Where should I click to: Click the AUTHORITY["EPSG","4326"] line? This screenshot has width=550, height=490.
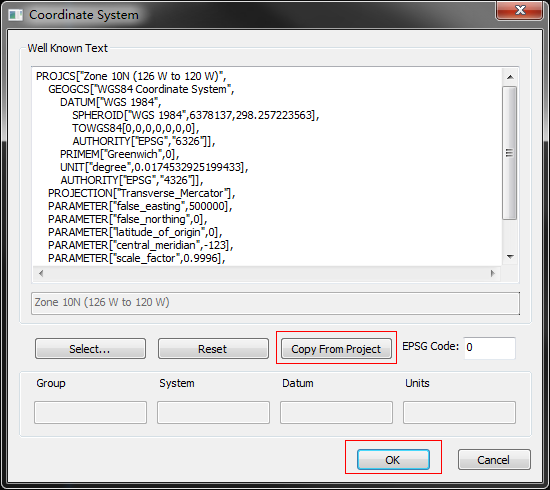[132, 180]
